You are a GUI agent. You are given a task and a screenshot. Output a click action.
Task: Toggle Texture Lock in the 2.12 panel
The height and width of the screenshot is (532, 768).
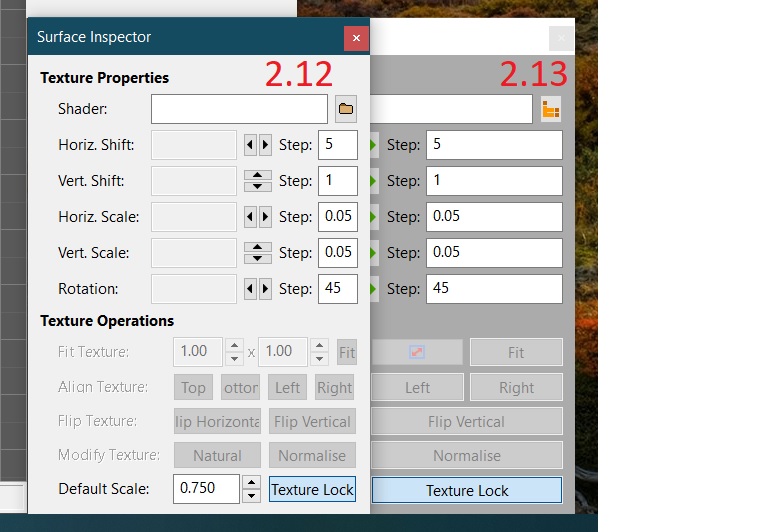coord(312,490)
